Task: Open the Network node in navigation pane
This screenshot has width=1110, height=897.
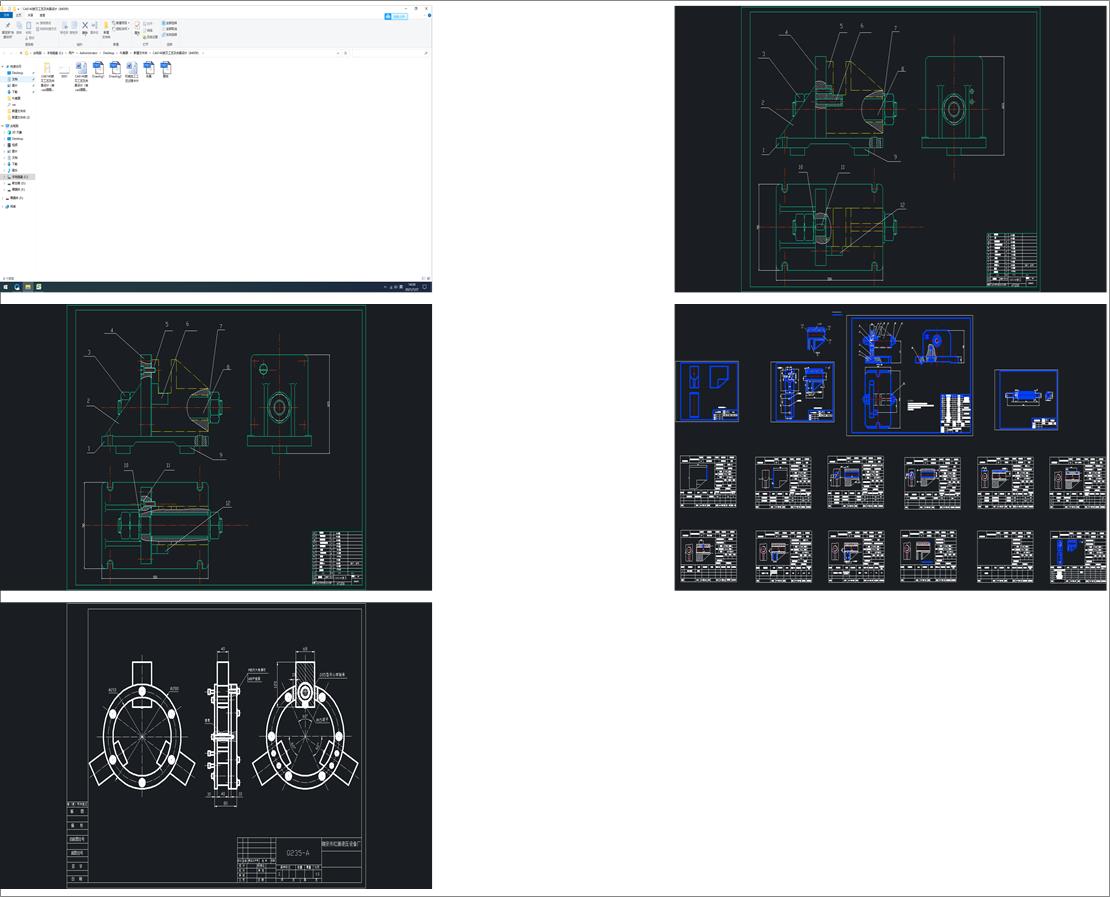Action: click(x=10, y=207)
